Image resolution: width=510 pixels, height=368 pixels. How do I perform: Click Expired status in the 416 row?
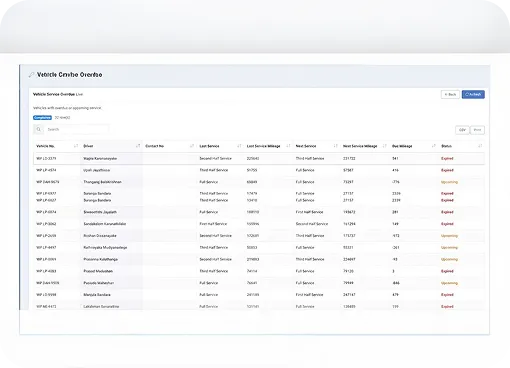click(x=447, y=170)
